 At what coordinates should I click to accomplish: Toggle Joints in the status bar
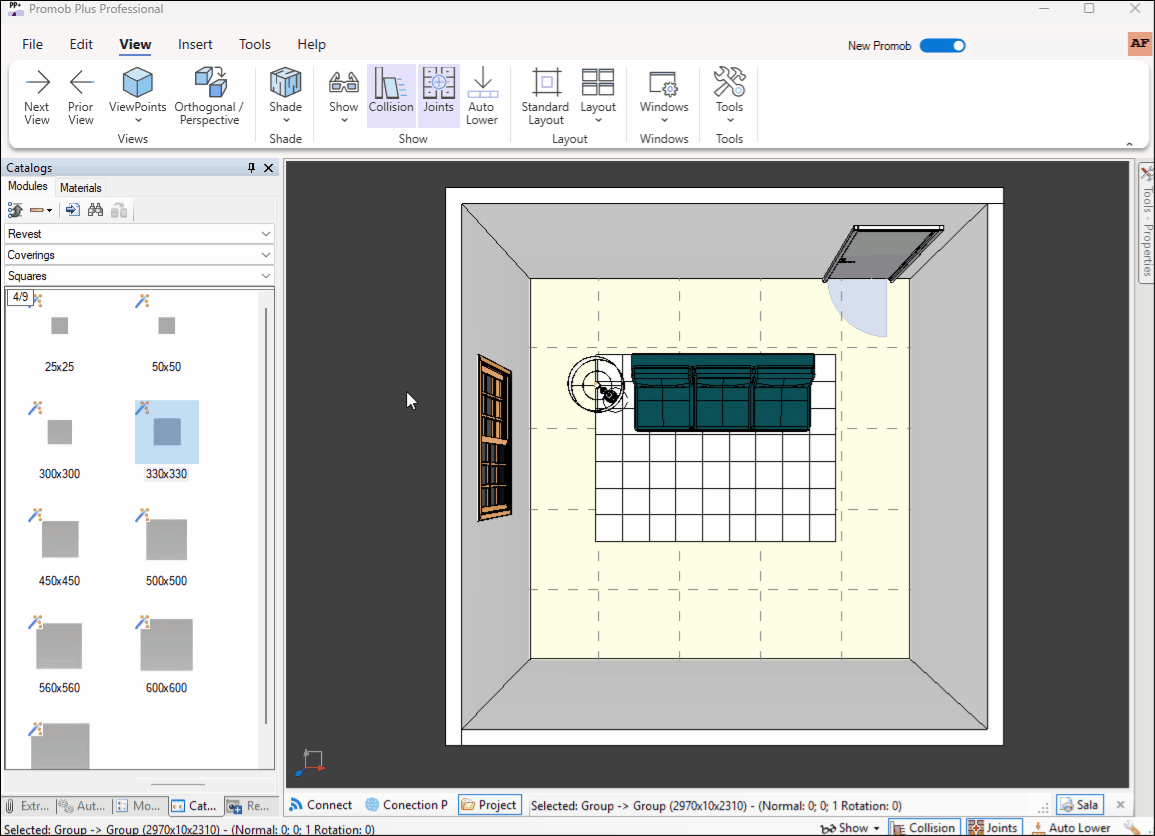coord(994,828)
